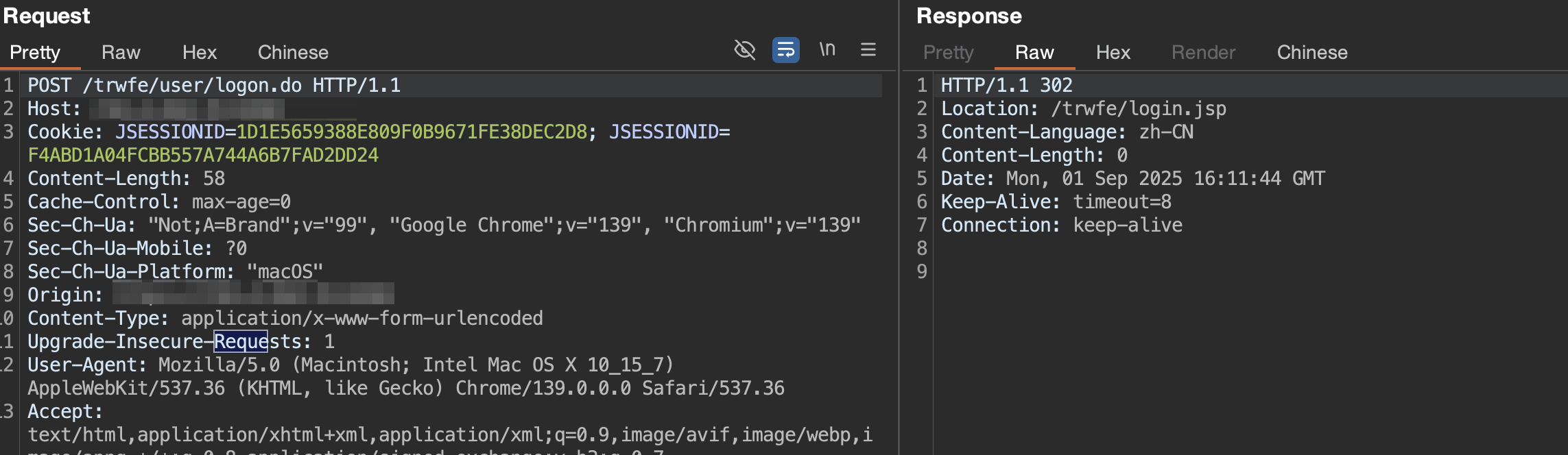Click the first JSESSIONID cookie value
1568x455 pixels.
tap(412, 132)
